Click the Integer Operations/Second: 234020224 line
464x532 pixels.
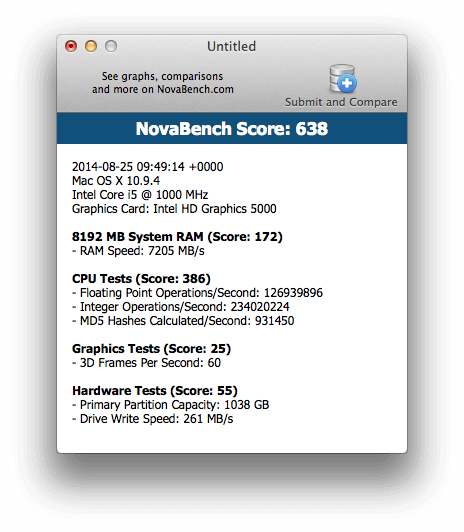(181, 307)
